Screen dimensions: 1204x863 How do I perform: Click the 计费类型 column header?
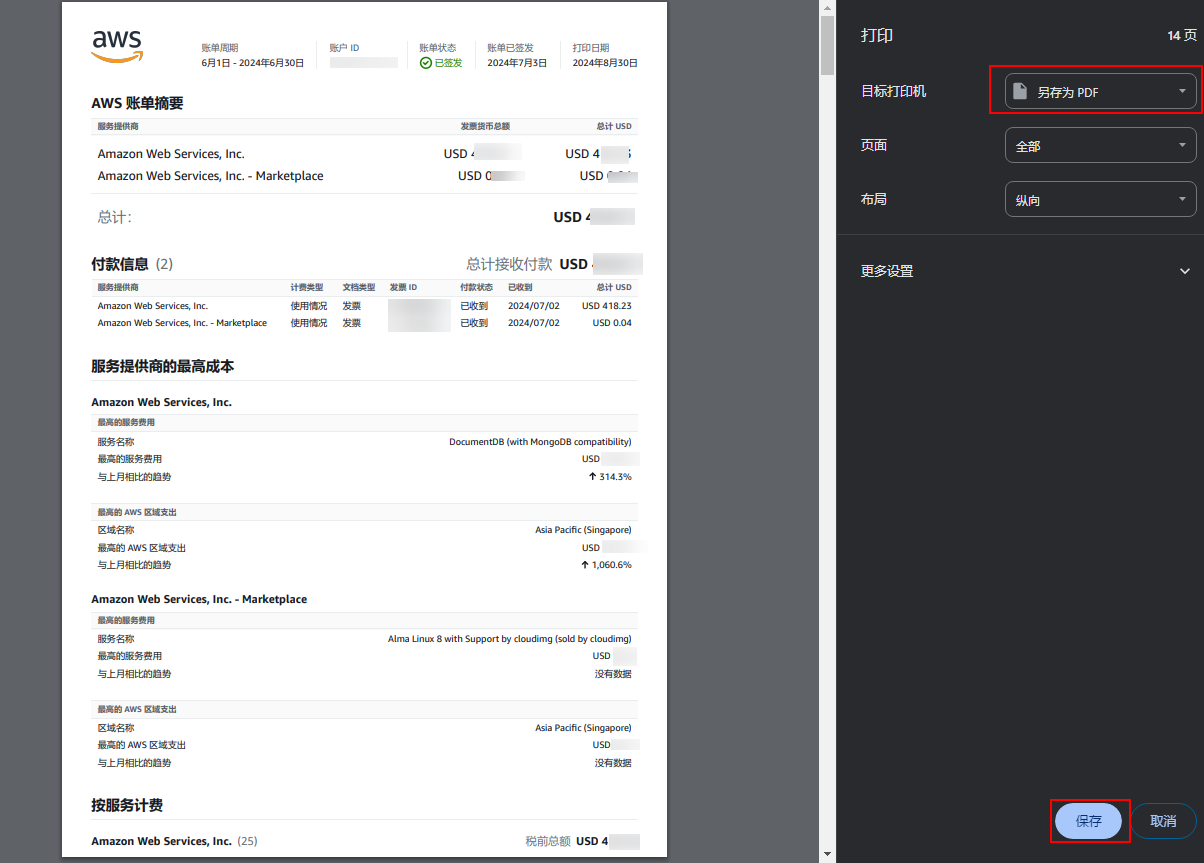click(307, 288)
